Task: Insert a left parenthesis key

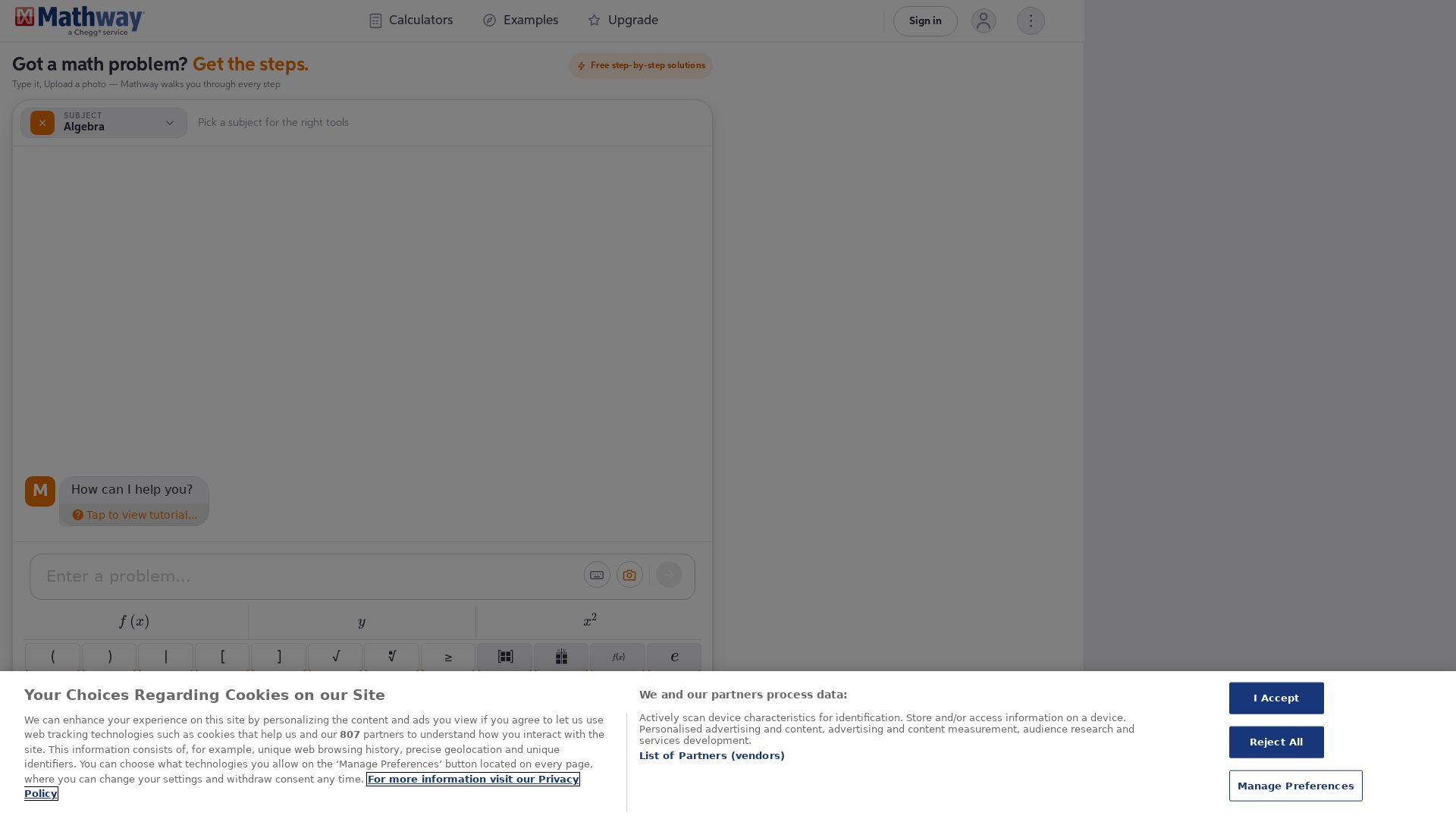Action: pos(52,657)
